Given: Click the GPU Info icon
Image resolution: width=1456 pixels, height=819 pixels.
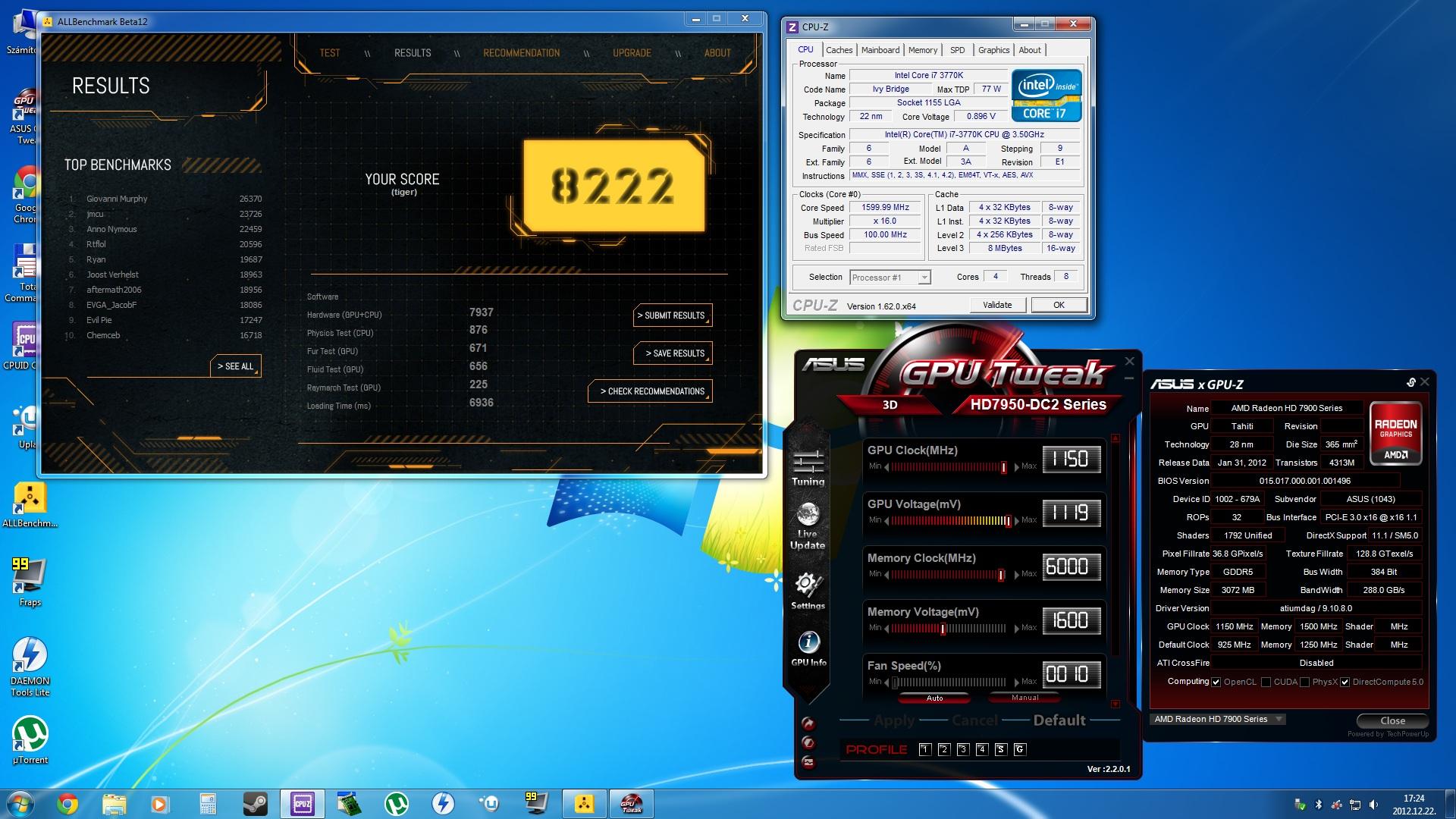Looking at the screenshot, I should [x=808, y=643].
